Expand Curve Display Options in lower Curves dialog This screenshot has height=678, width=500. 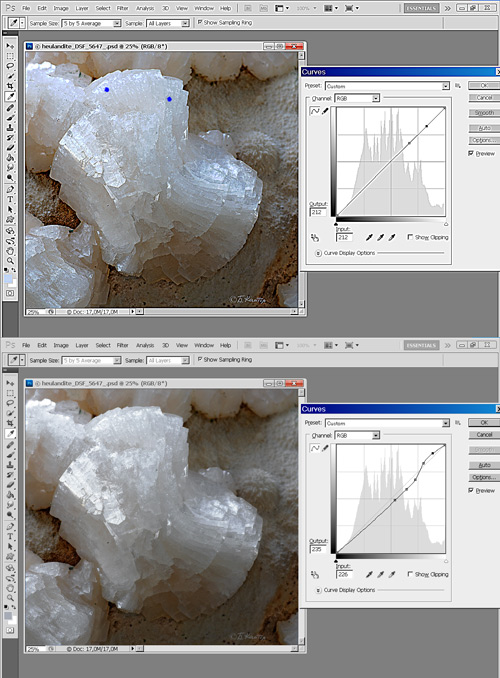318,590
